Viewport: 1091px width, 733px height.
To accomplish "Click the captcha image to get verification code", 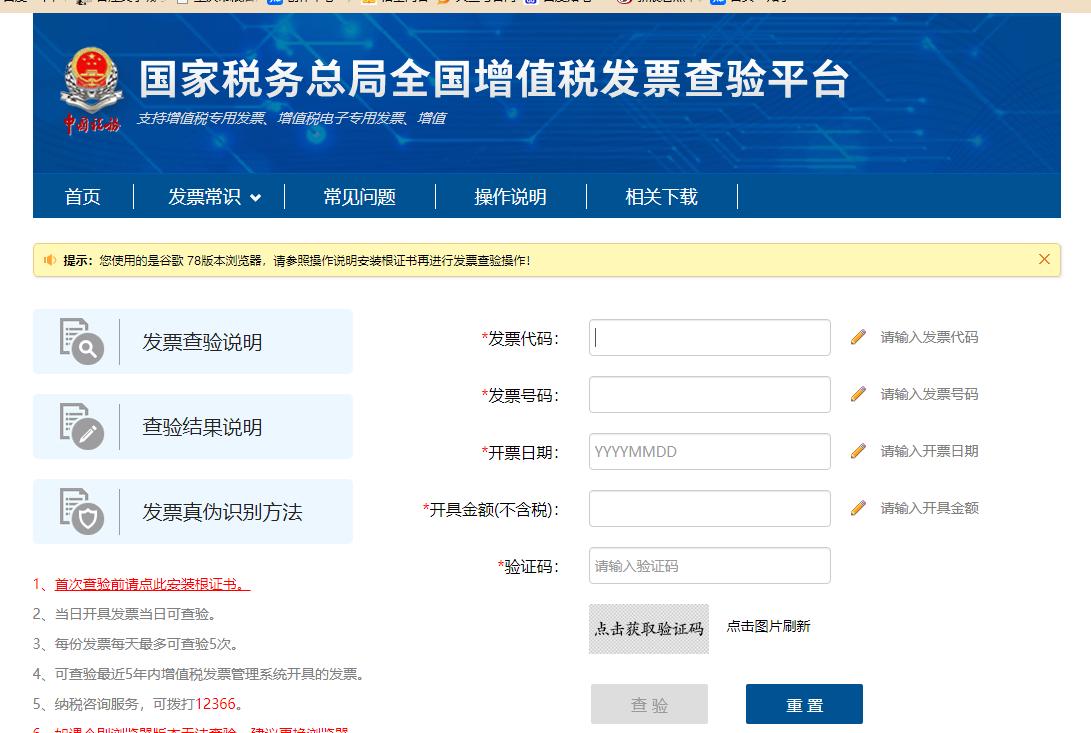I will [x=648, y=627].
